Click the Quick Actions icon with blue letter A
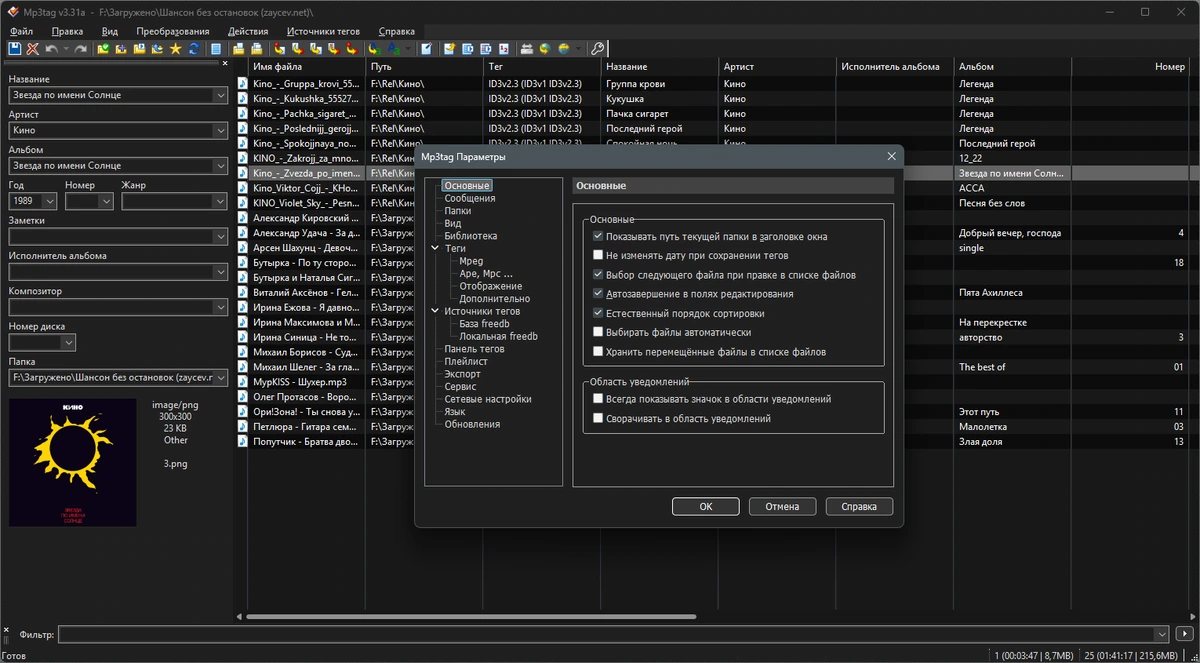 coord(394,48)
